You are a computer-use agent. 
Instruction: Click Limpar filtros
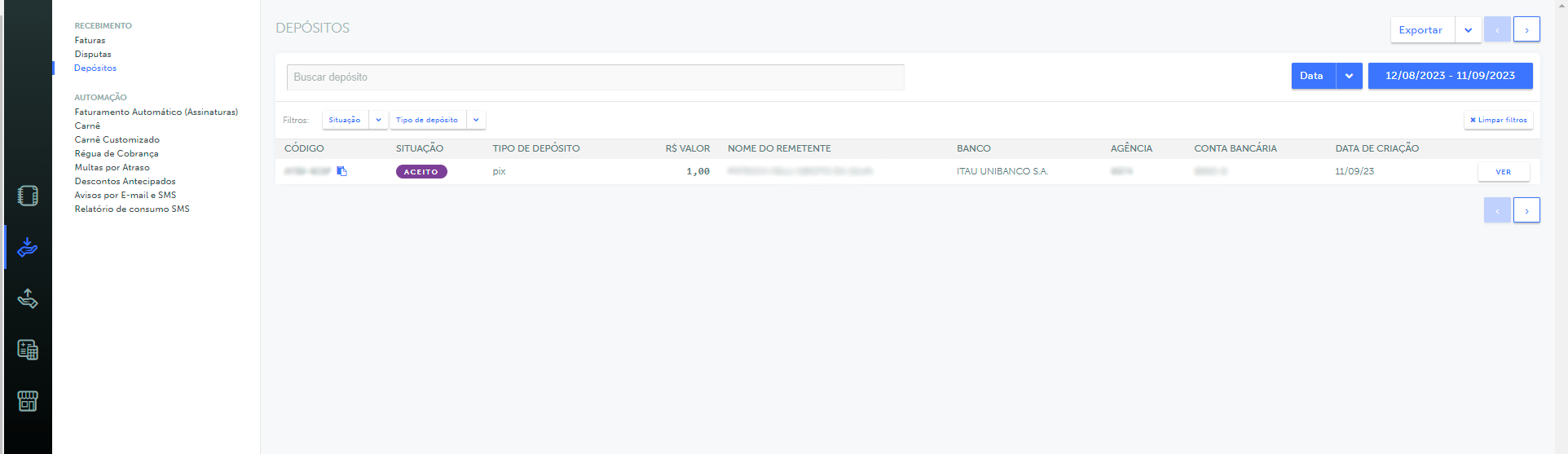click(x=1499, y=120)
